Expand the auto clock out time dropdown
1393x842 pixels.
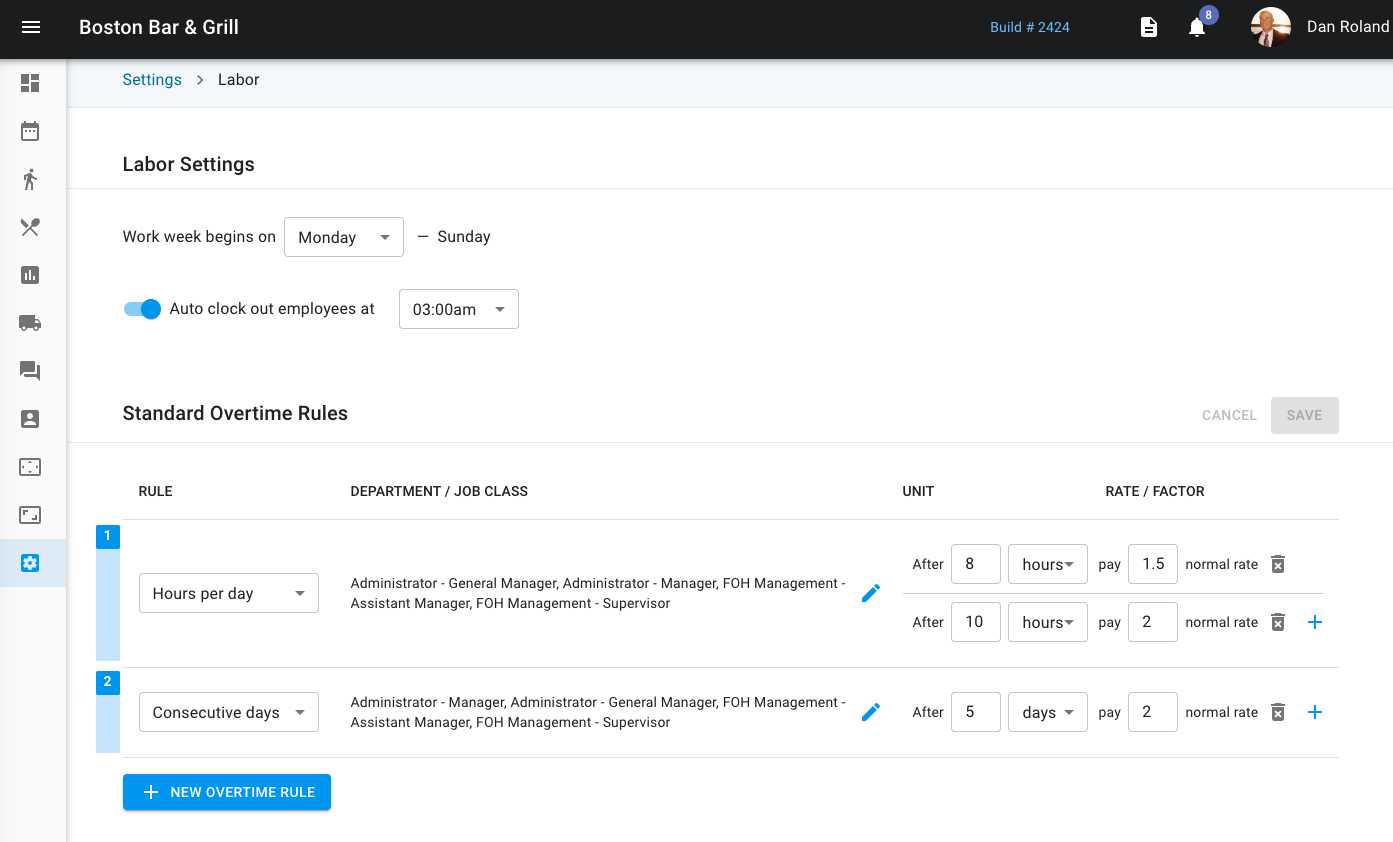point(458,309)
